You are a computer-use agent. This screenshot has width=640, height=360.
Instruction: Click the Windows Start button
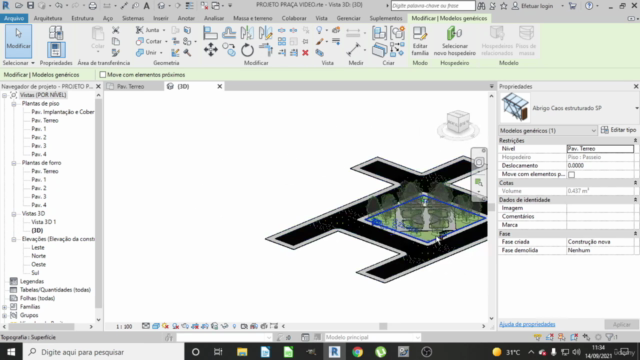coord(11,352)
